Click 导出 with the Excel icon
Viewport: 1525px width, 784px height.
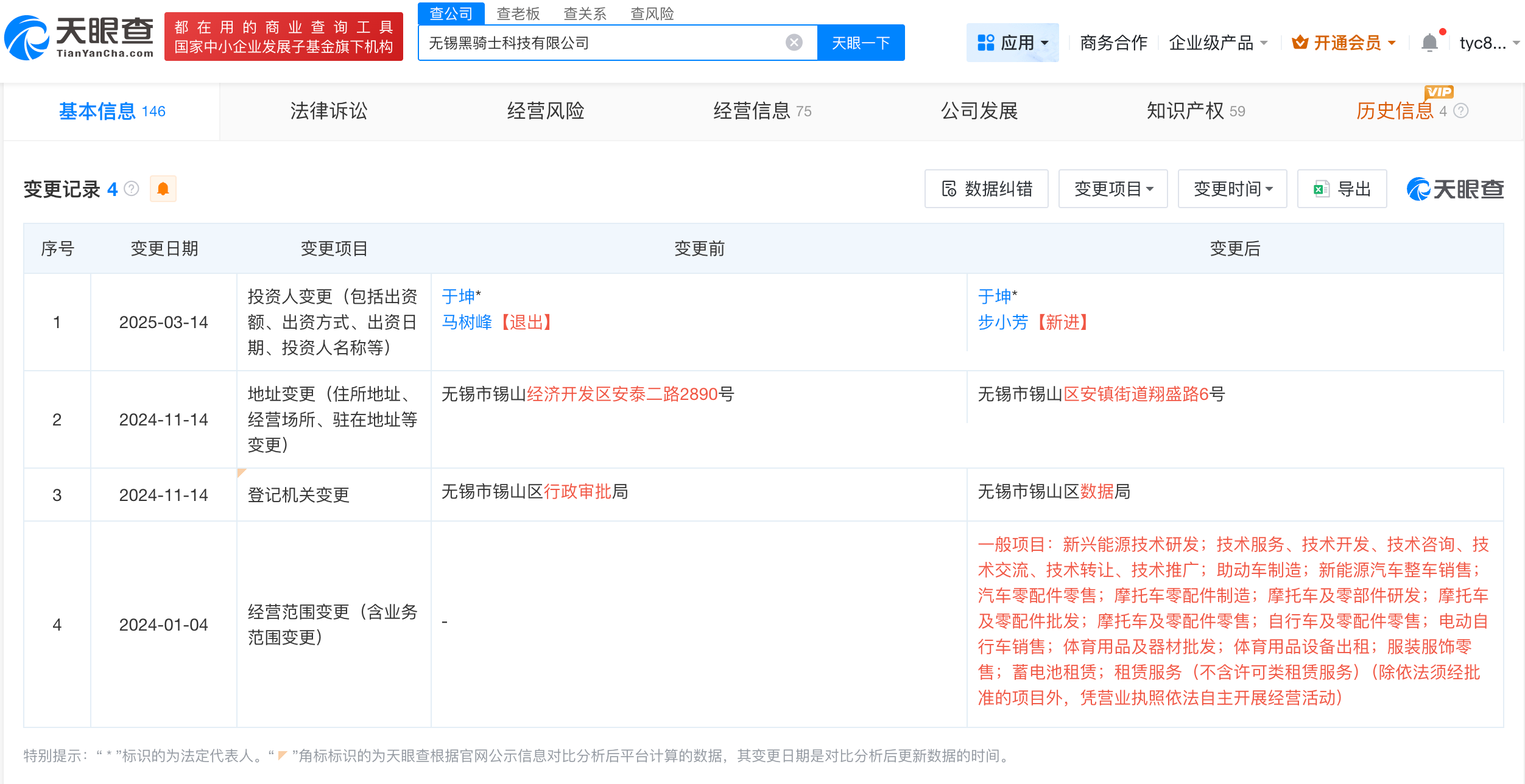pos(1342,189)
